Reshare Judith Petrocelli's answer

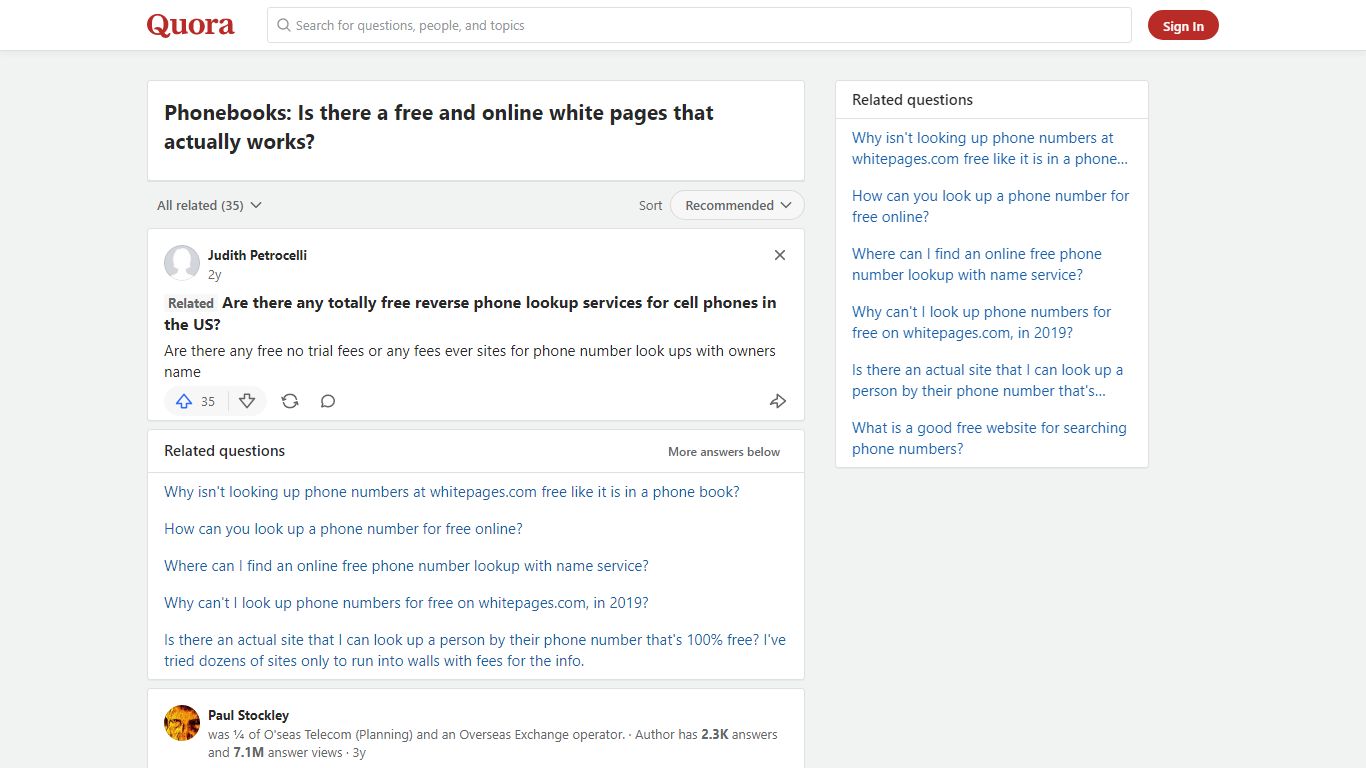click(x=290, y=401)
